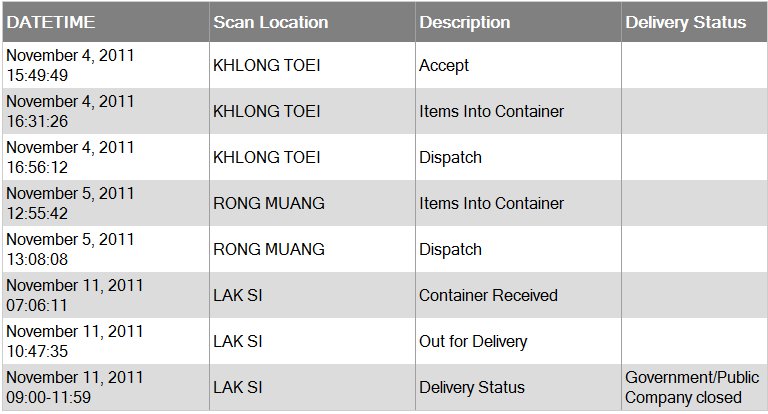Viewport: 768px width, 414px height.
Task: Click Dispatch in the 16:56:12 row
Action: pyautogui.click(x=450, y=157)
